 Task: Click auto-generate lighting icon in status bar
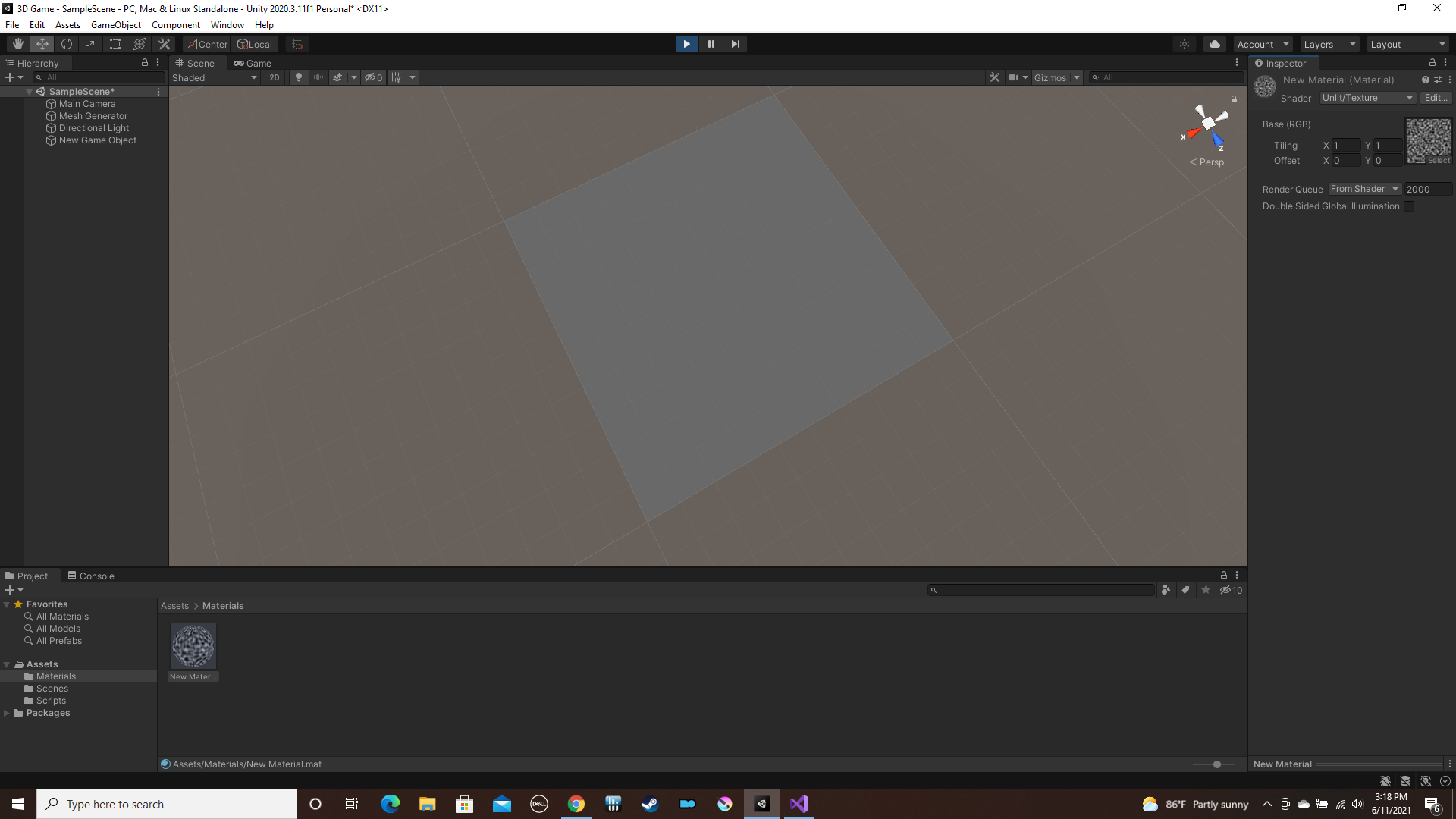[1426, 781]
